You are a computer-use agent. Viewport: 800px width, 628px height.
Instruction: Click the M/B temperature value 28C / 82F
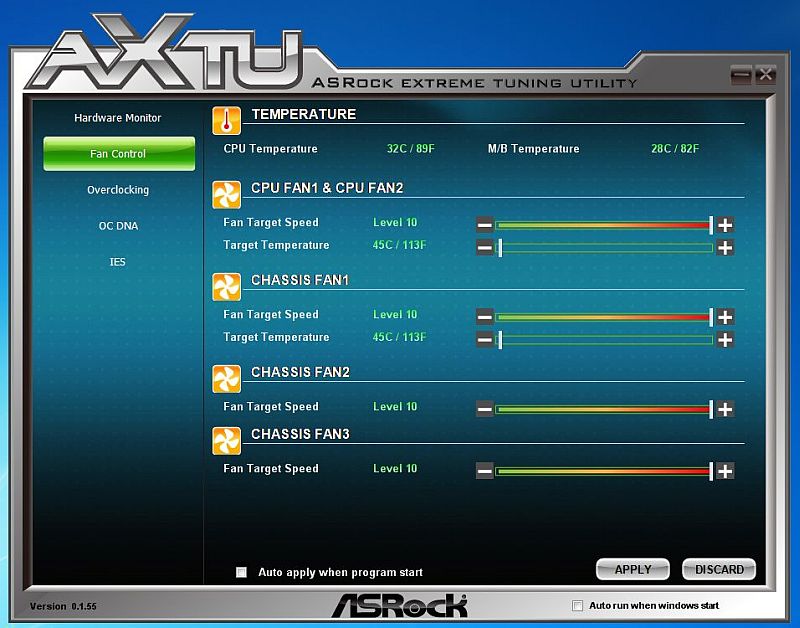[675, 148]
